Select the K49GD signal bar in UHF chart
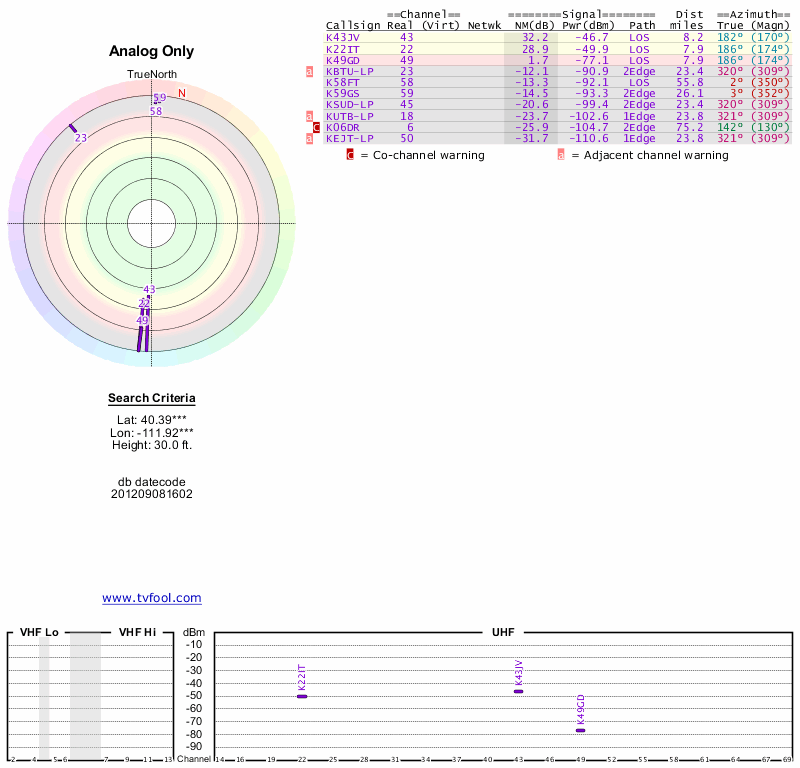This screenshot has width=800, height=768. [x=580, y=730]
